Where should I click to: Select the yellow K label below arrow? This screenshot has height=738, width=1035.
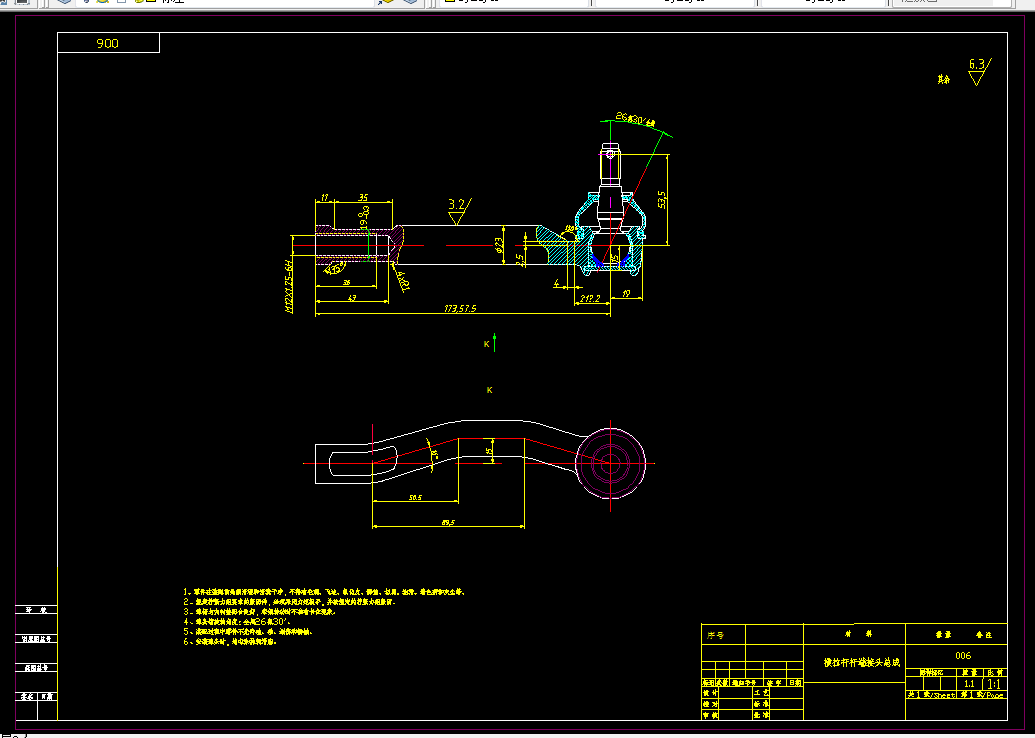(x=489, y=390)
